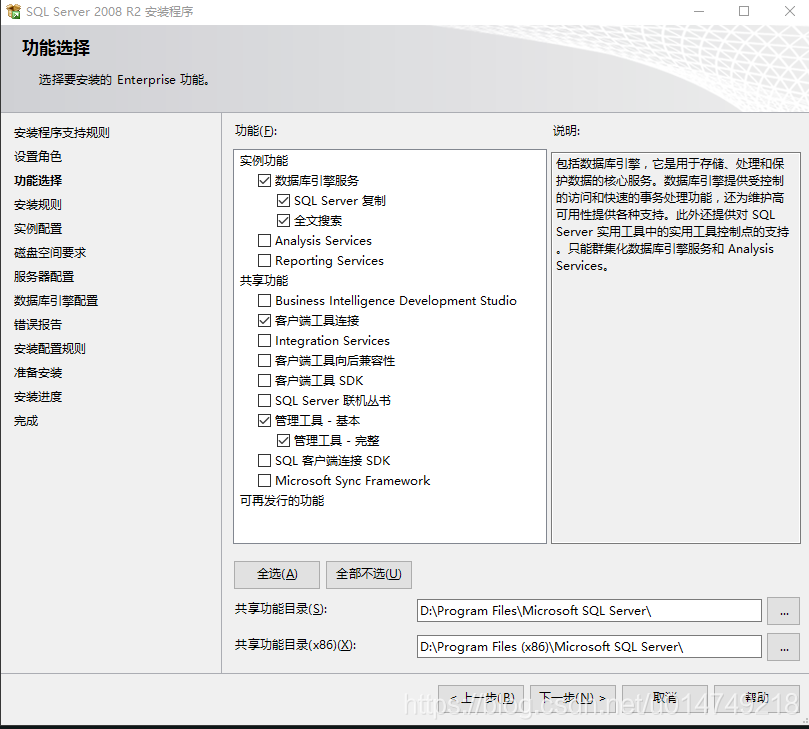Image resolution: width=809 pixels, height=729 pixels.
Task: Select the 安装规则 step
Action: pyautogui.click(x=38, y=205)
